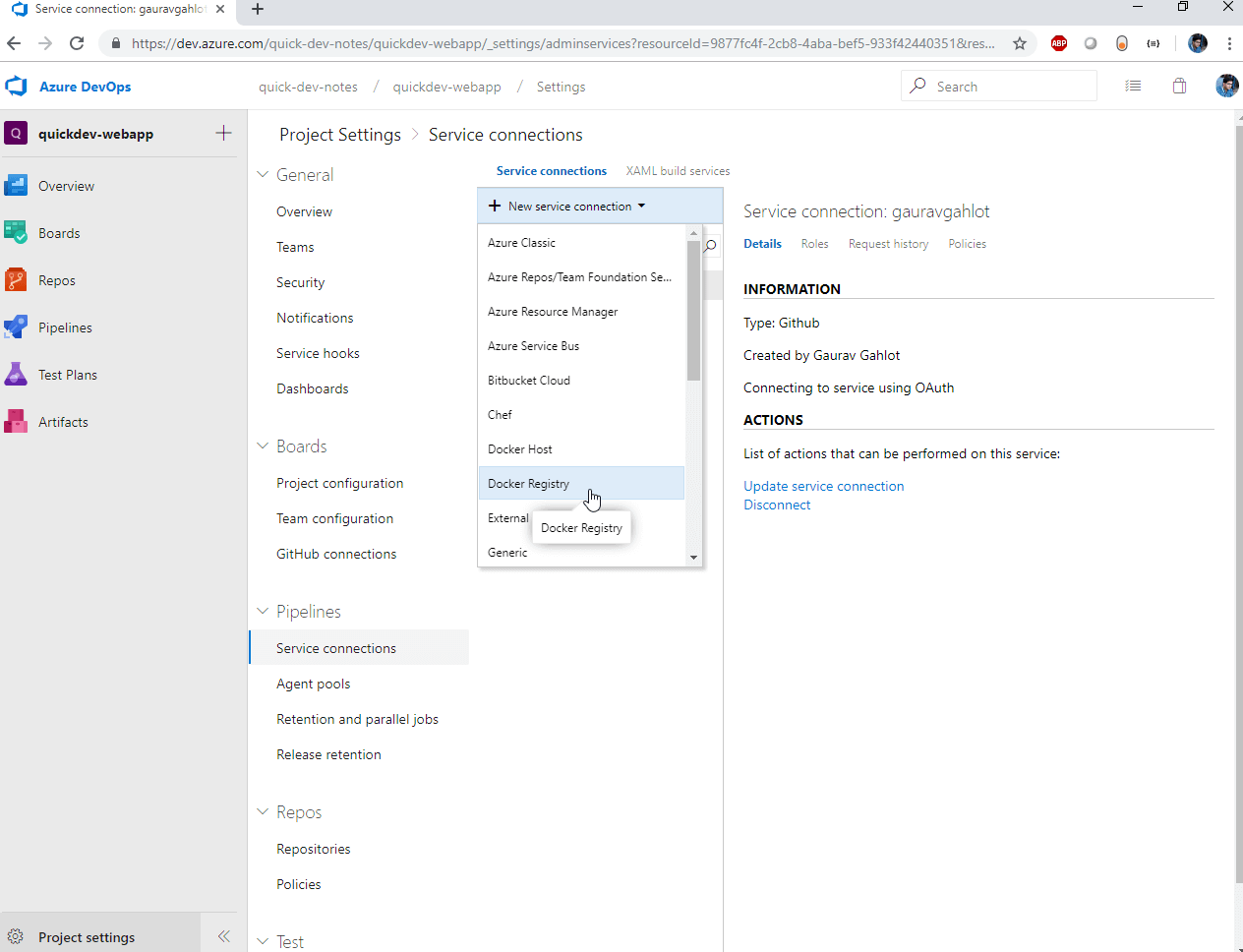
Task: Open the Boards sidebar icon
Action: pos(16,233)
